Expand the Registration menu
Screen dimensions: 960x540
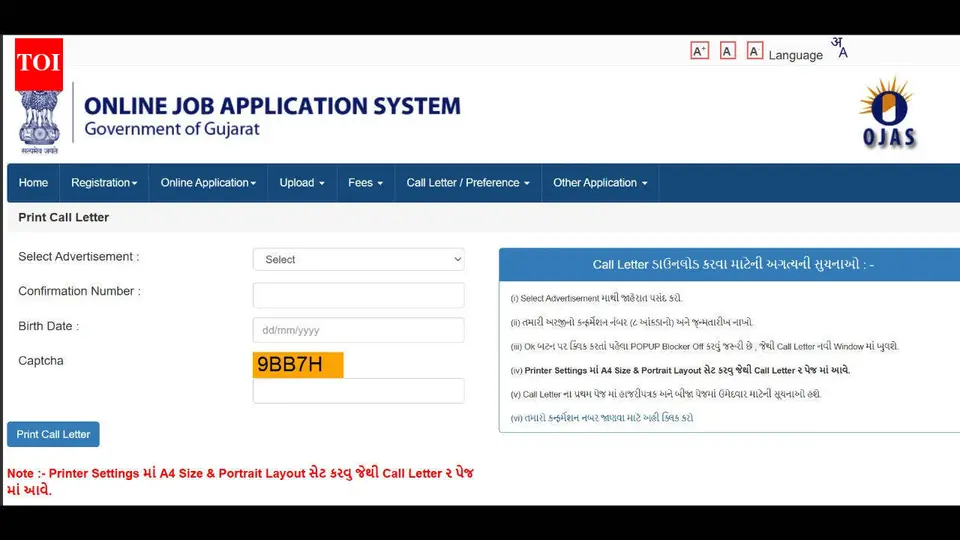pyautogui.click(x=104, y=182)
